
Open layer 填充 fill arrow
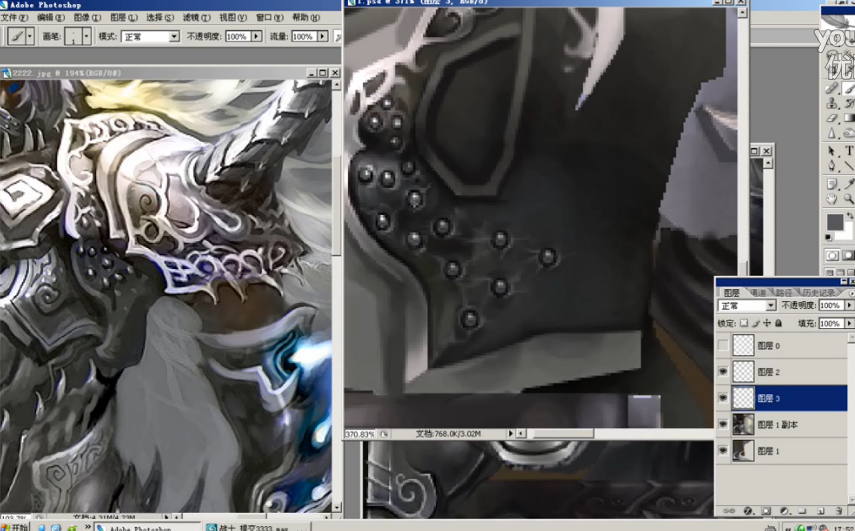(849, 323)
